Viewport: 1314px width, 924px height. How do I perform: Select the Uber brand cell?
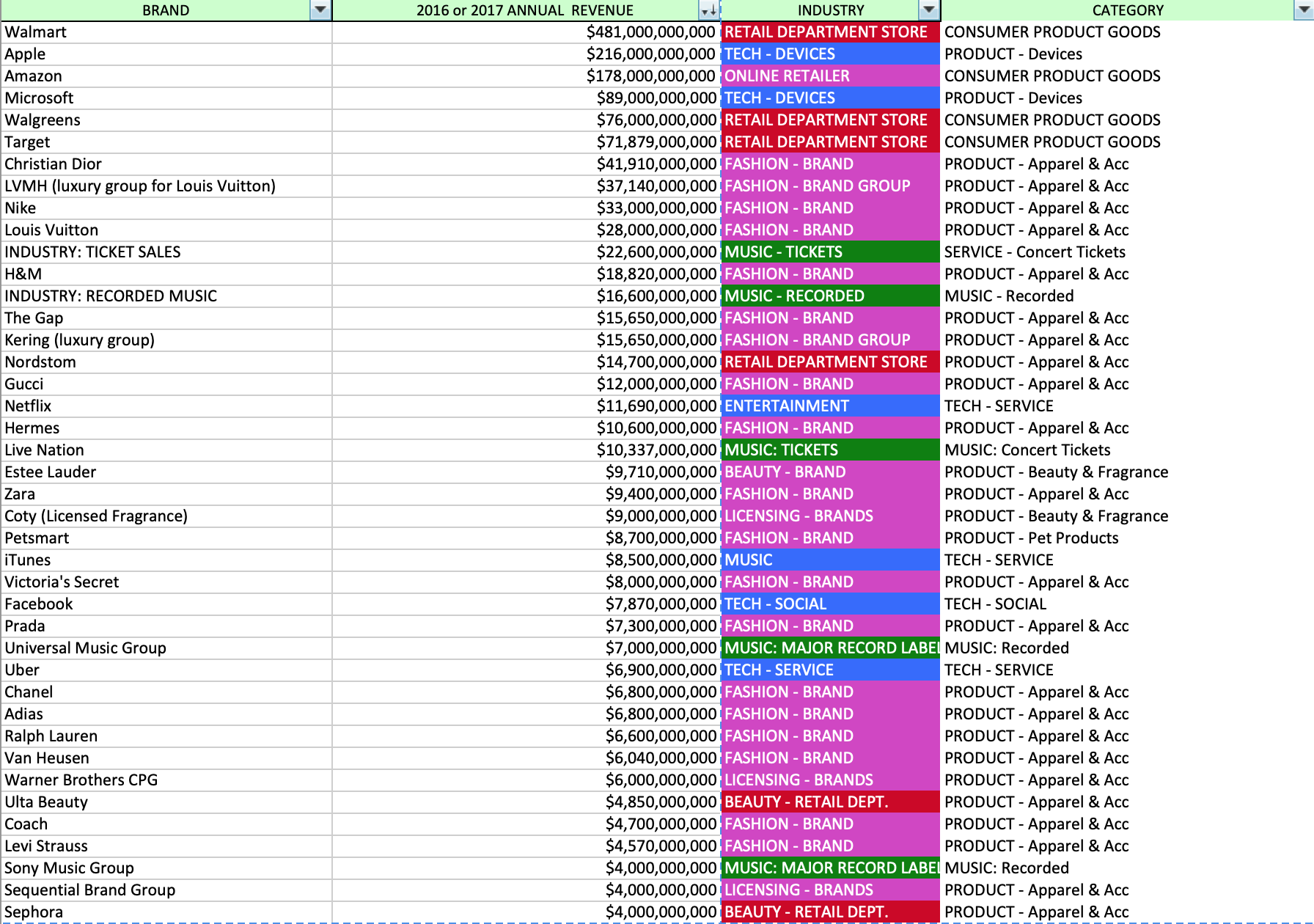pyautogui.click(x=166, y=670)
